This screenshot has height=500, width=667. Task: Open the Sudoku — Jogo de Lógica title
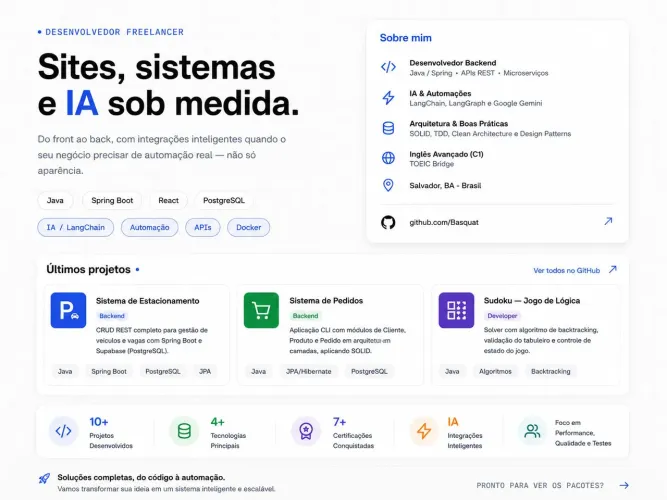click(x=532, y=300)
